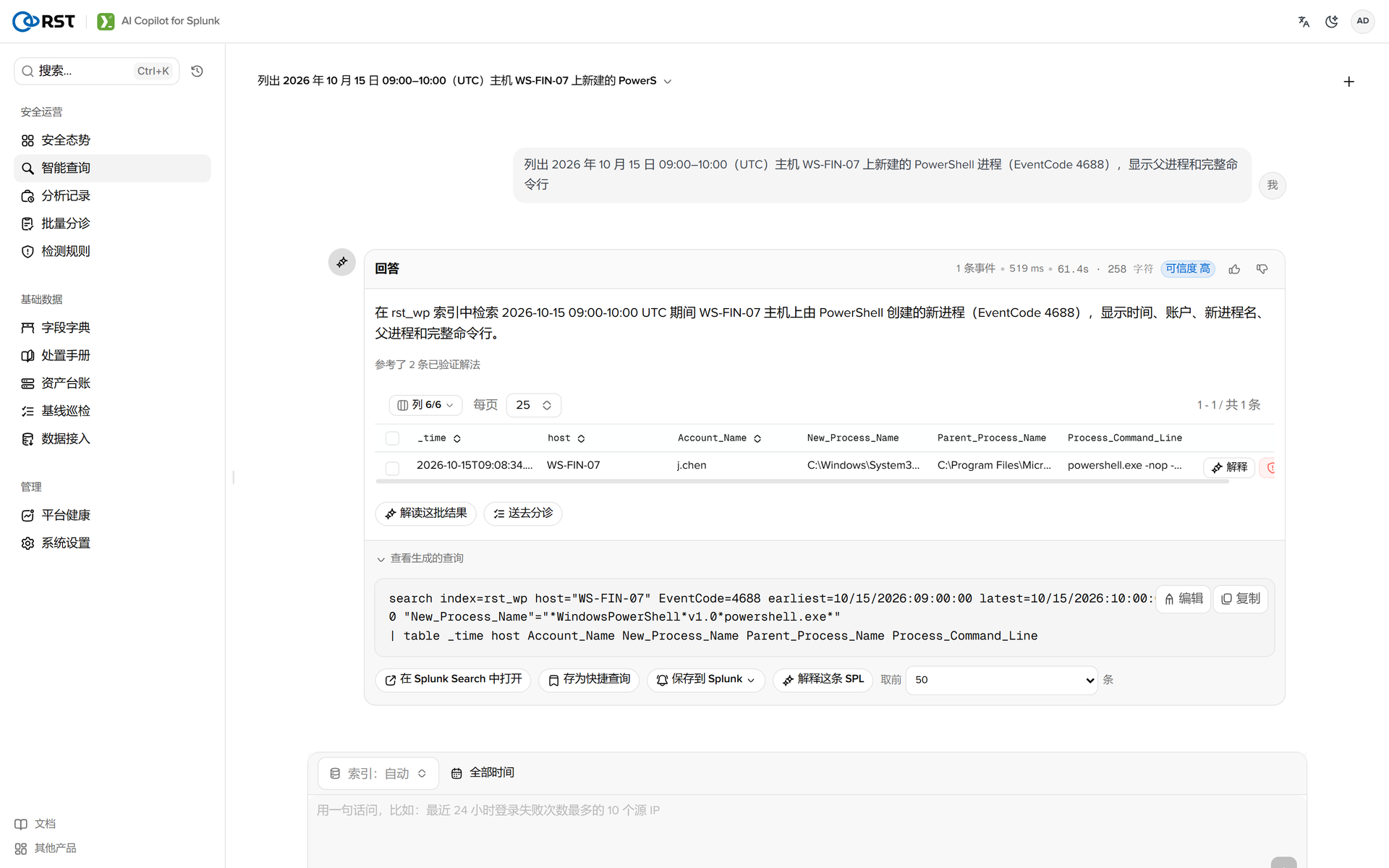The image size is (1389, 868).
Task: Select 智能查询 in the sidebar
Action: point(112,169)
